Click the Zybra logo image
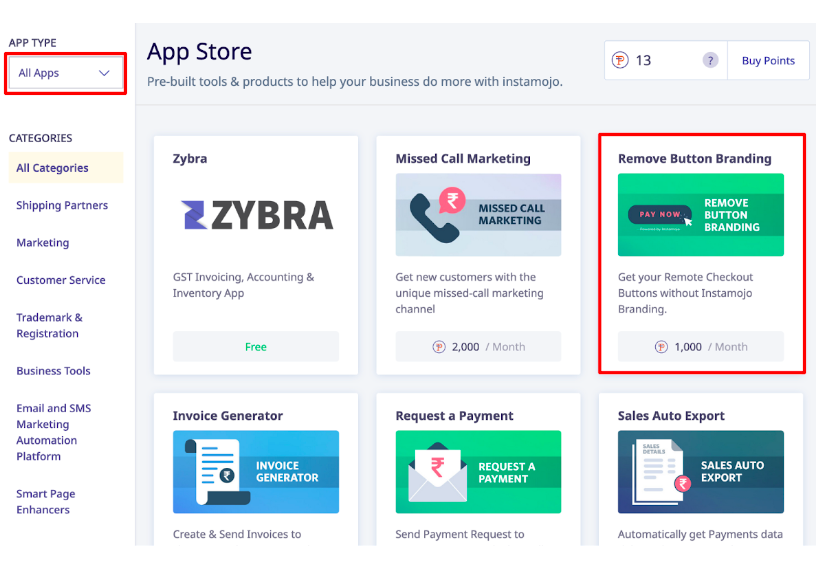This screenshot has height=573, width=817. (256, 215)
